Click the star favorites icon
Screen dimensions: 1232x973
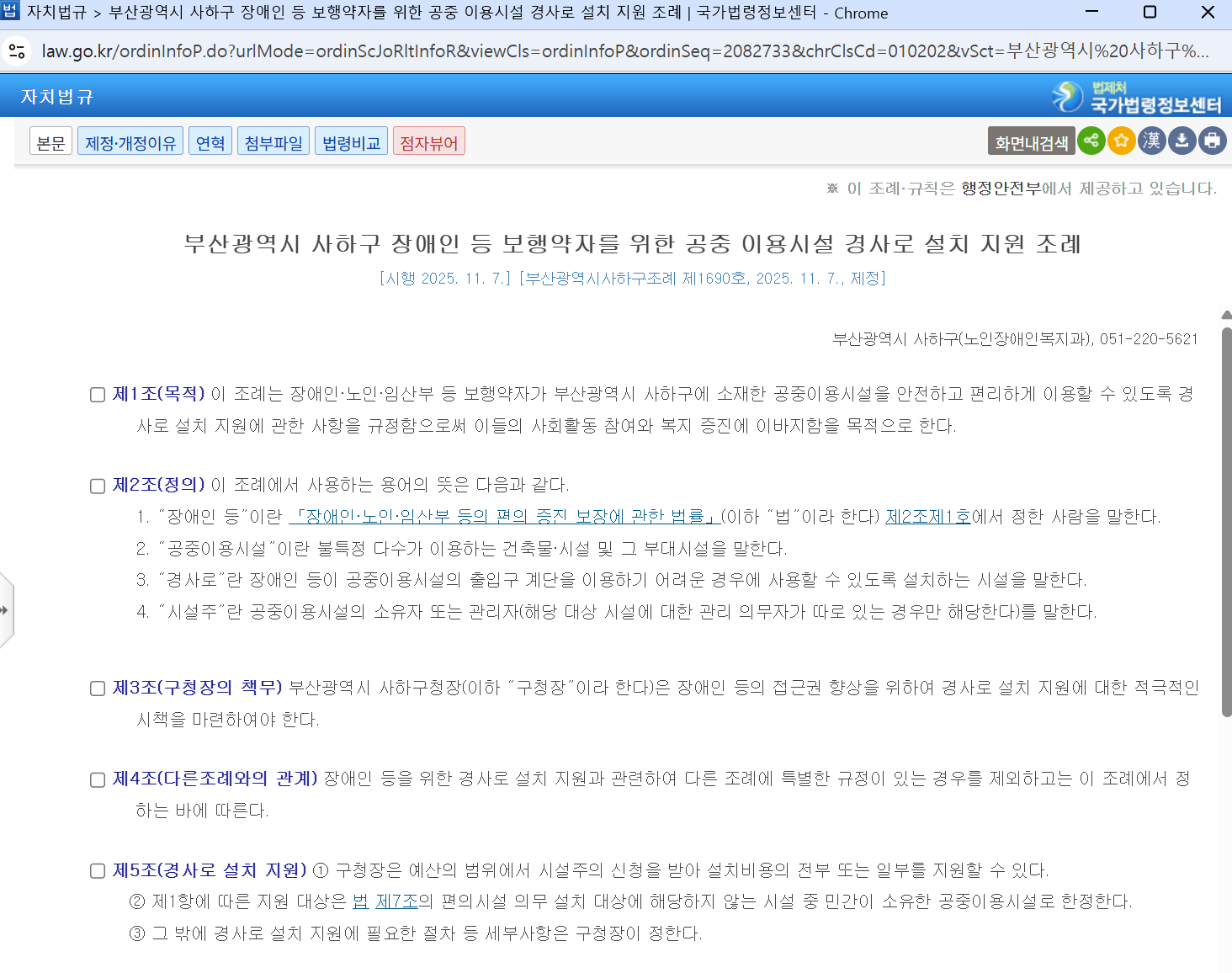1121,141
